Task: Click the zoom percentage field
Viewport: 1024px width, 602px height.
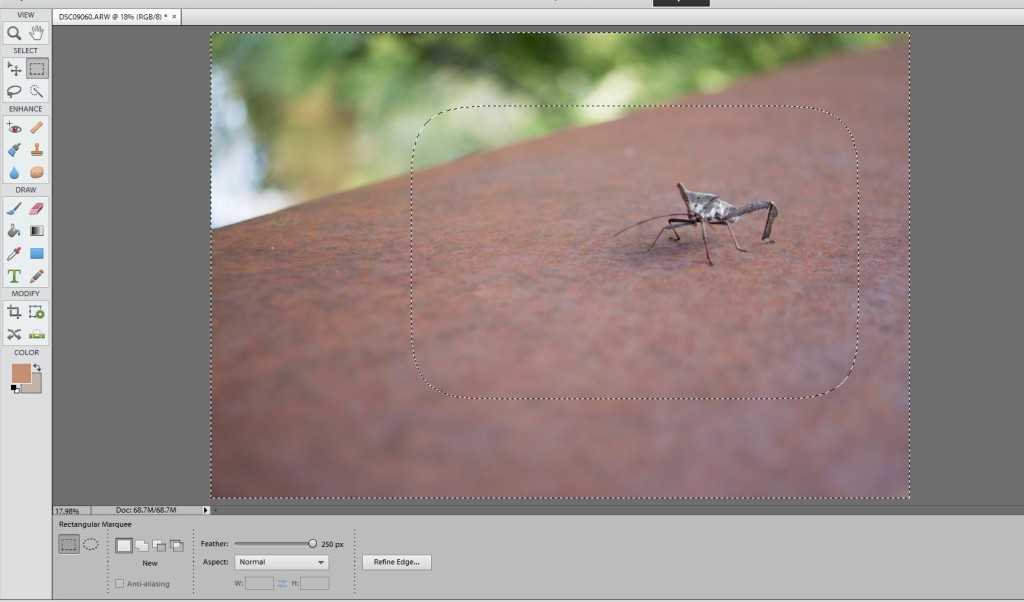Action: pos(68,510)
